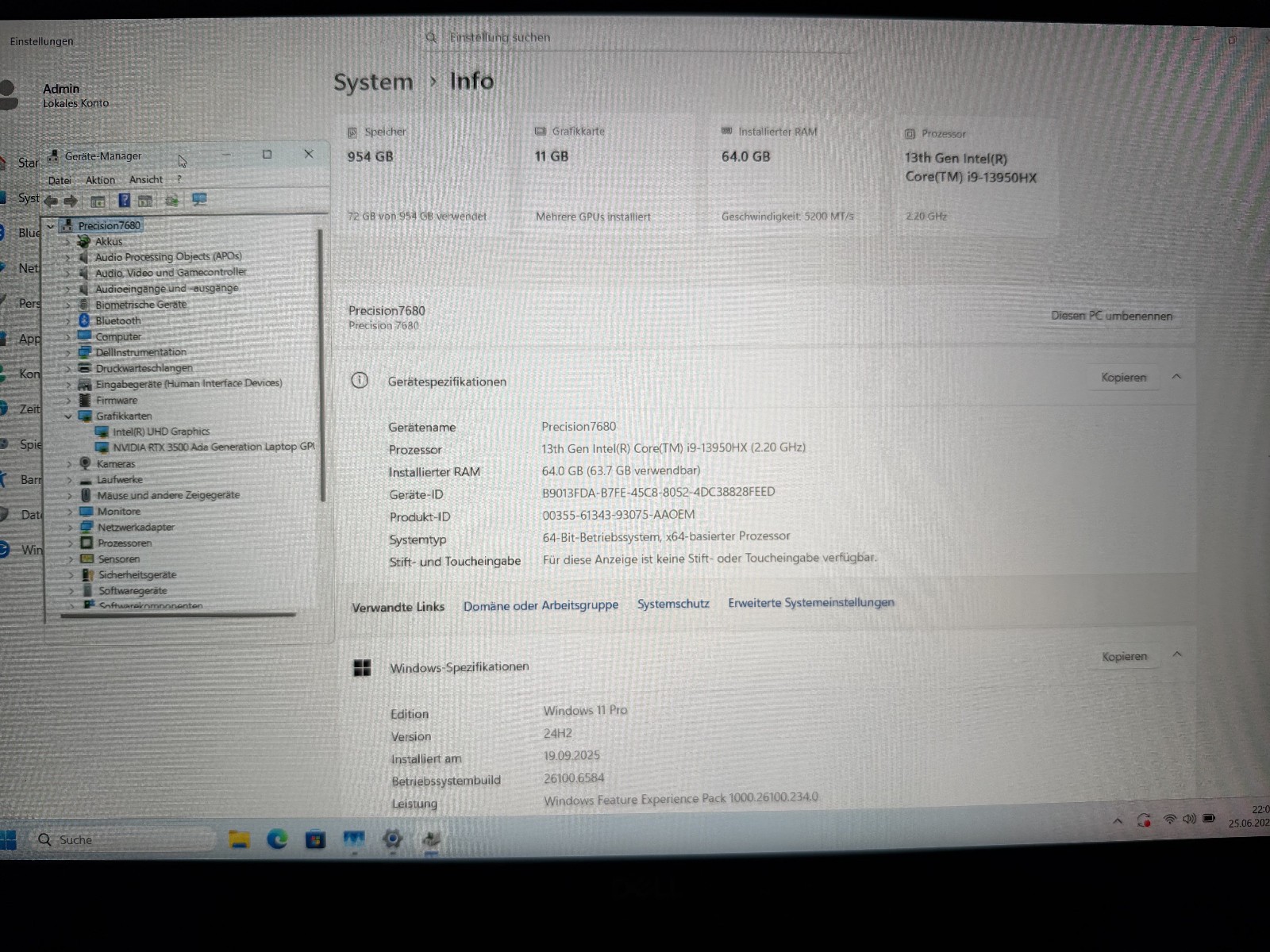1270x952 pixels.
Task: Select the Prozessoren chip icon
Action: click(87, 543)
